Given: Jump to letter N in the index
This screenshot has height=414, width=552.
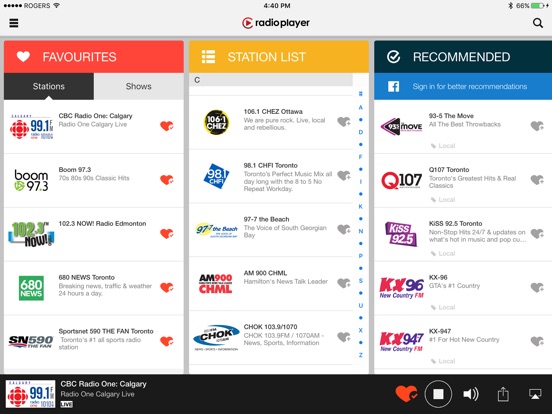Looking at the screenshot, I should (x=360, y=231).
